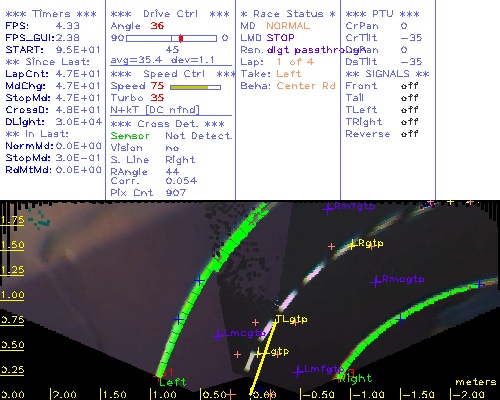The image size is (500, 400).
Task: Toggle the Reverse signal off value
Action: (x=410, y=134)
